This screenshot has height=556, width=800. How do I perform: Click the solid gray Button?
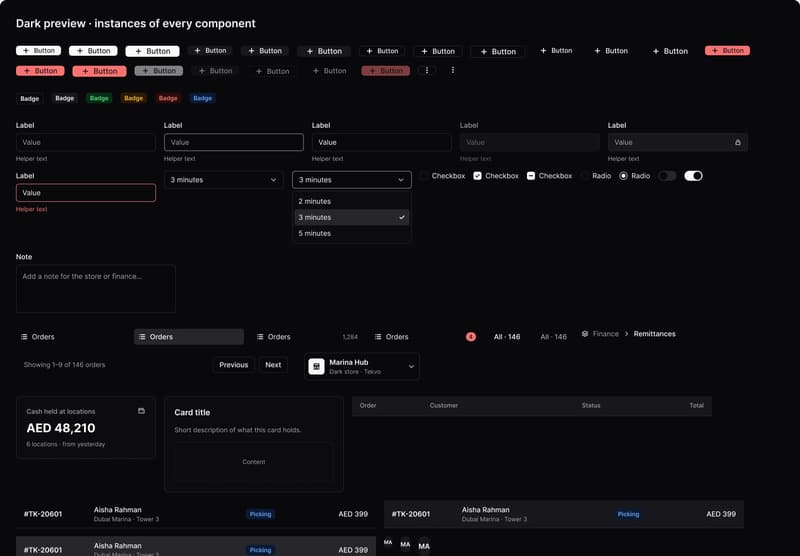159,71
